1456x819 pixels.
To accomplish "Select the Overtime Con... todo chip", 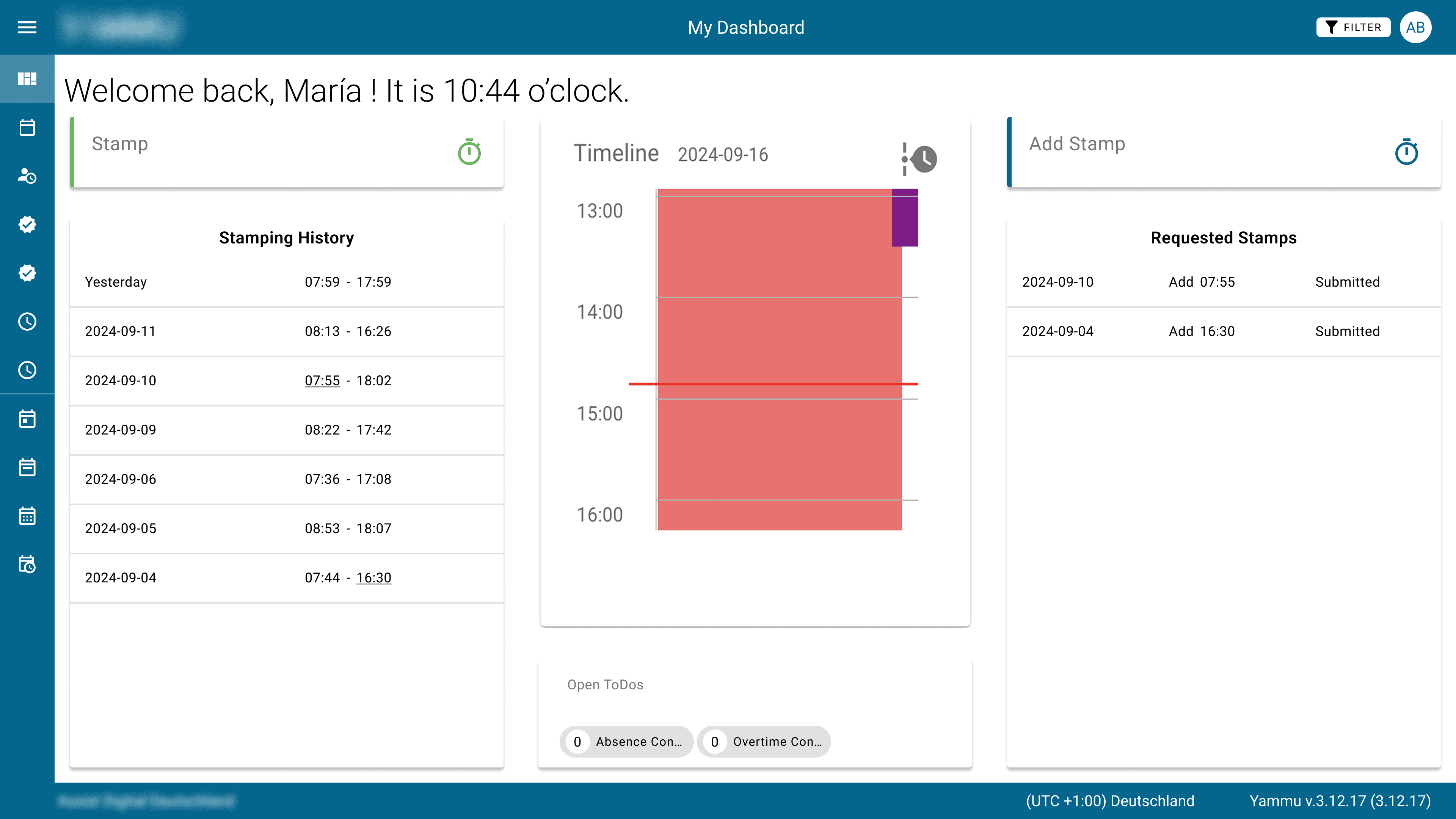I will [764, 742].
